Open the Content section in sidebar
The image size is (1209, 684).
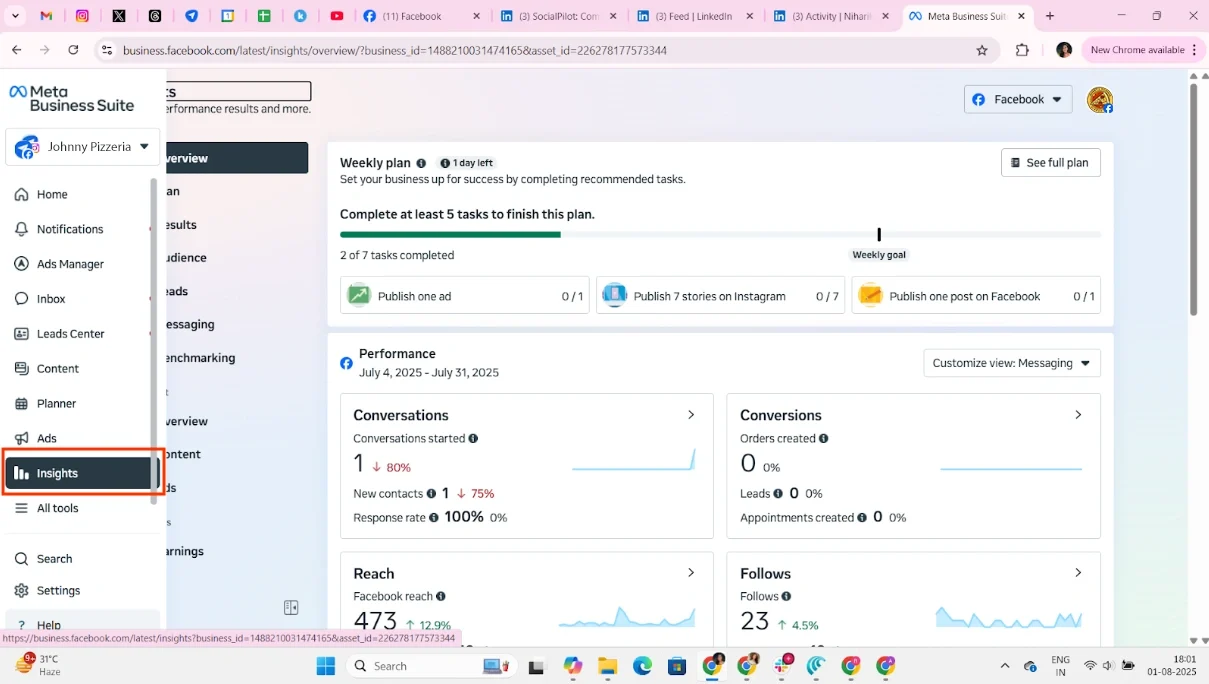tap(58, 368)
